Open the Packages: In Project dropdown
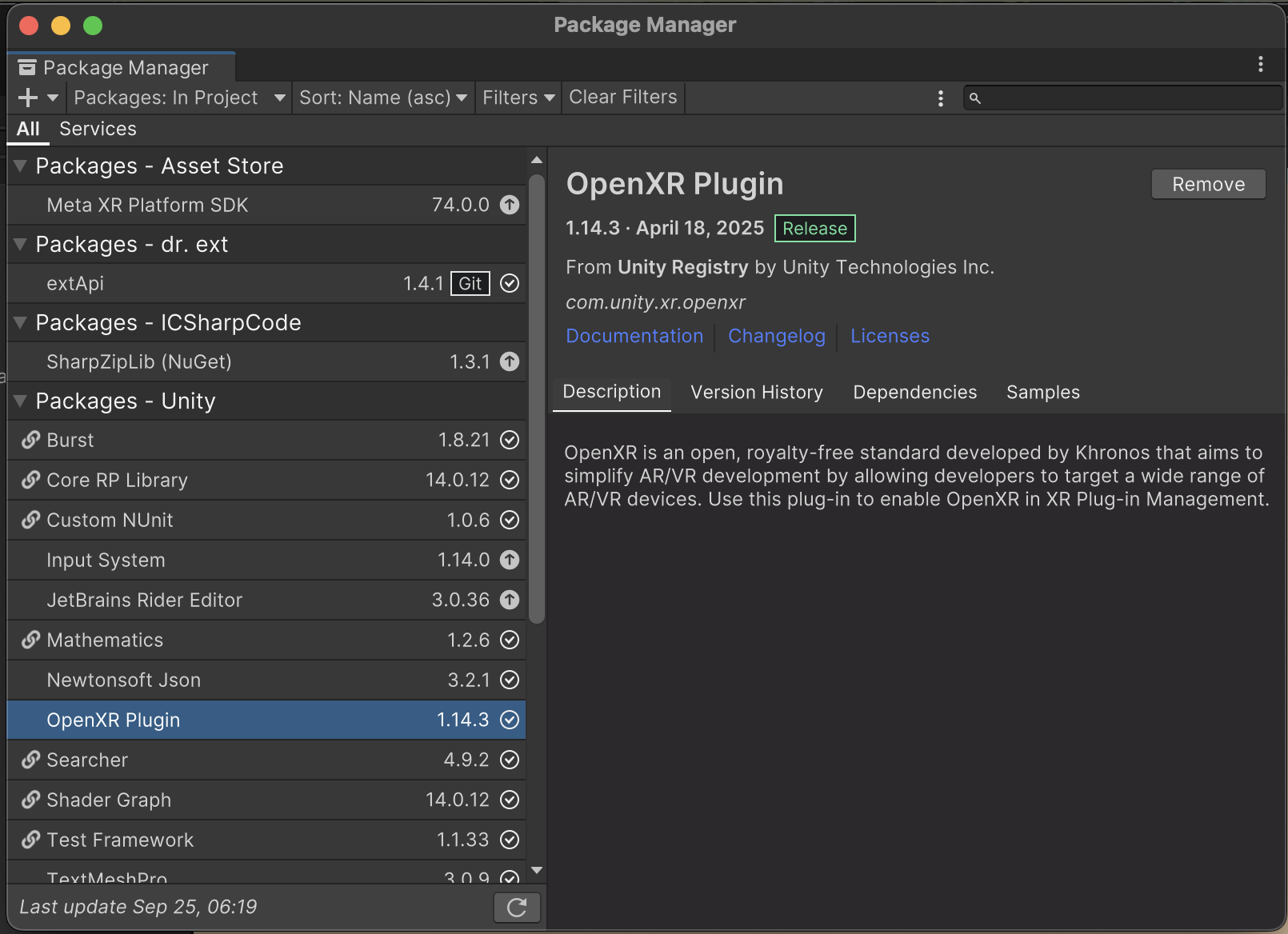The height and width of the screenshot is (934, 1288). point(179,98)
